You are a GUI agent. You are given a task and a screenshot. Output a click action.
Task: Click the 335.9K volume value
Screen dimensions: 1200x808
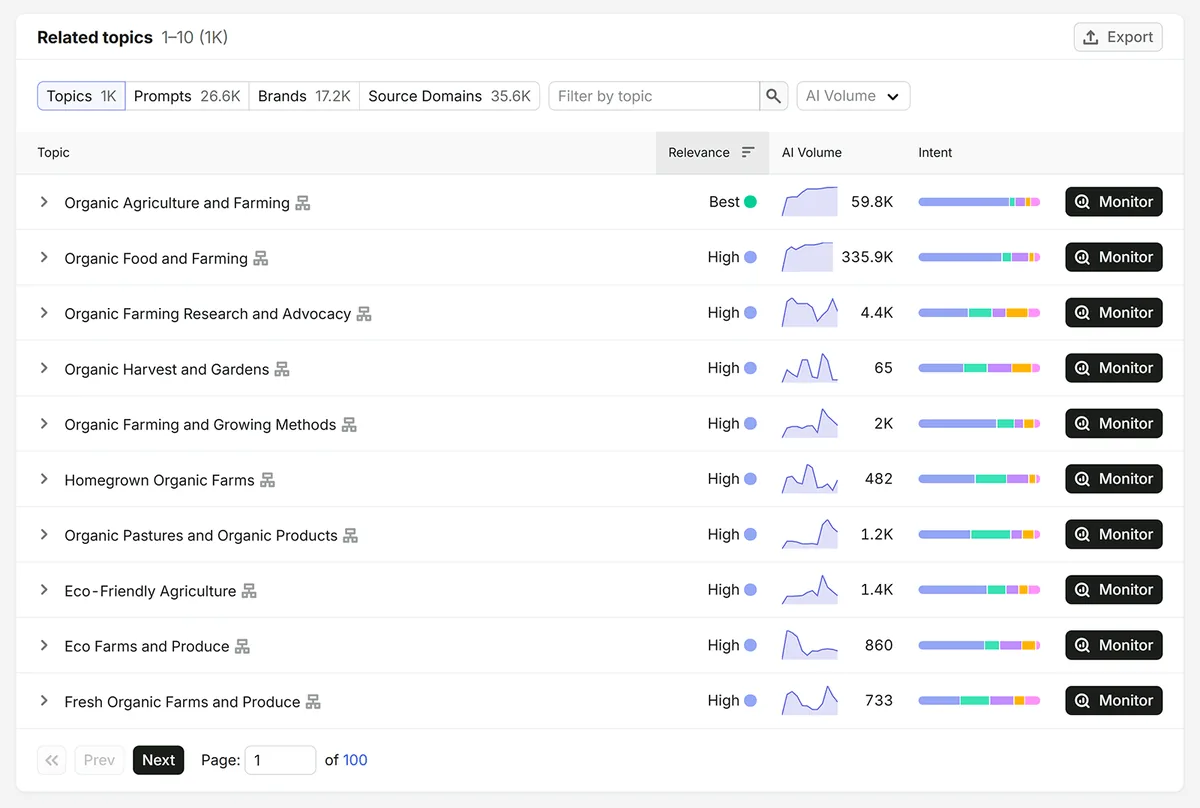(867, 257)
